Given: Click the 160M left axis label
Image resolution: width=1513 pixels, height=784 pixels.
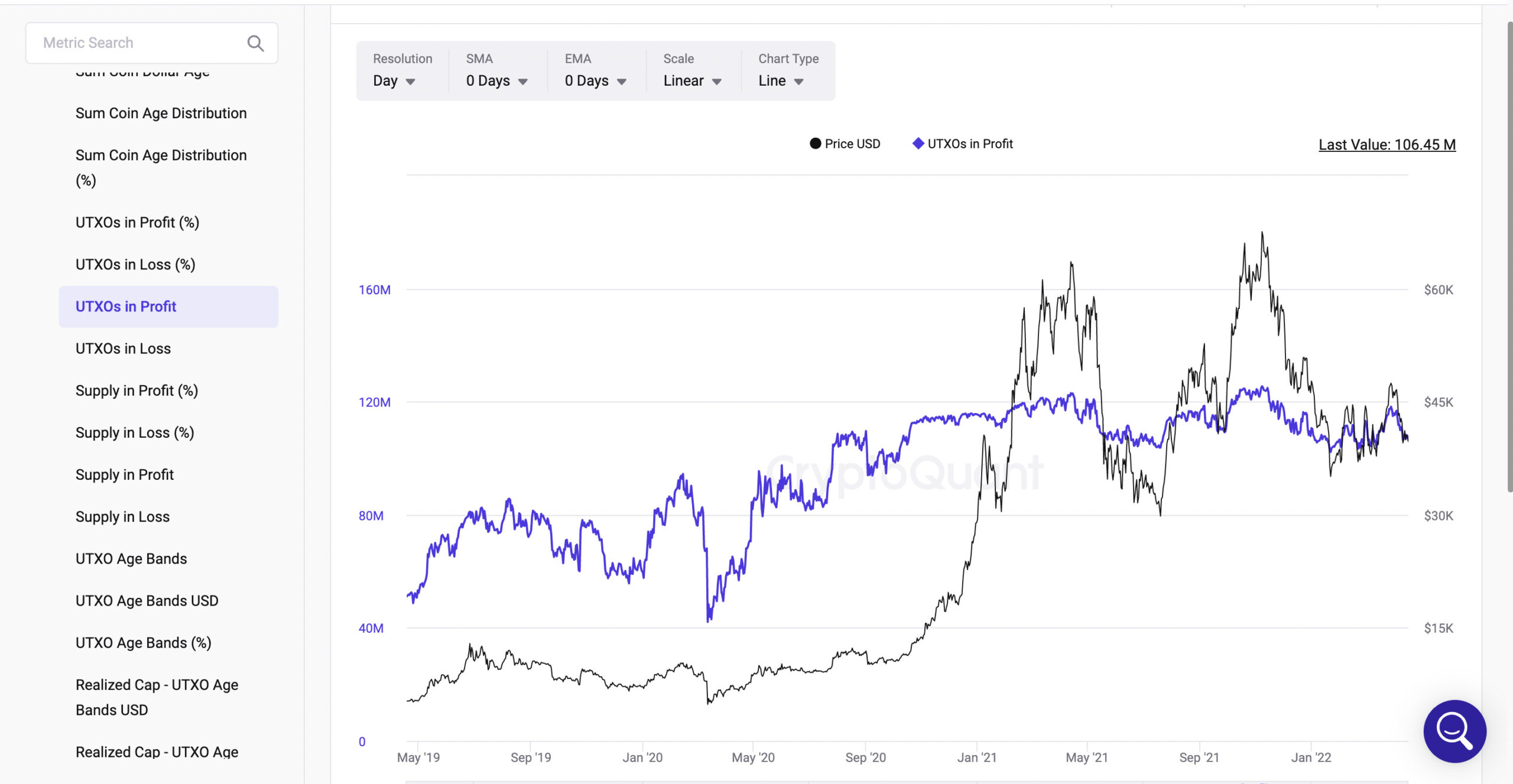Looking at the screenshot, I should point(375,289).
